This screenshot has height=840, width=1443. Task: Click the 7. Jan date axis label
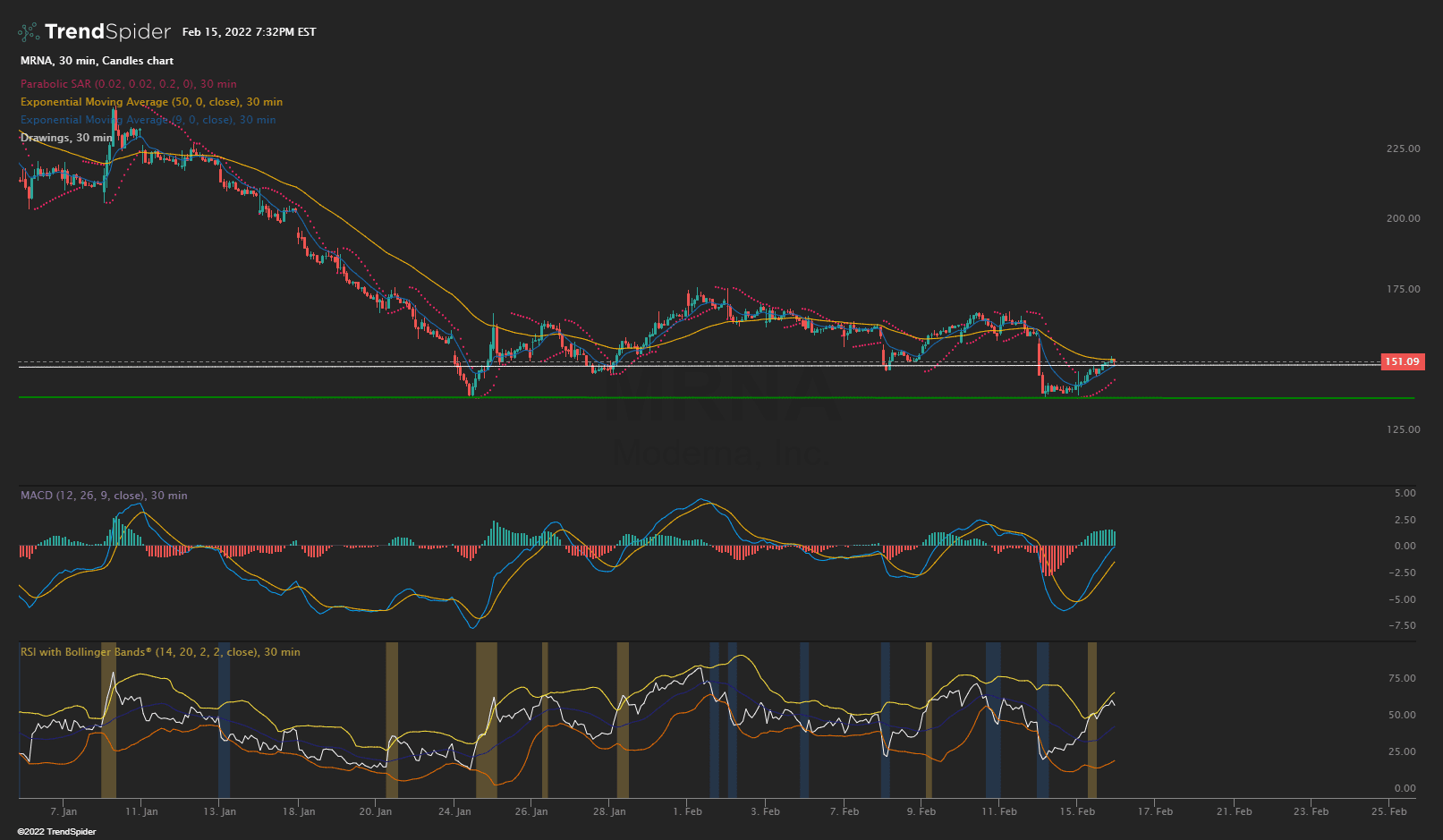65,810
